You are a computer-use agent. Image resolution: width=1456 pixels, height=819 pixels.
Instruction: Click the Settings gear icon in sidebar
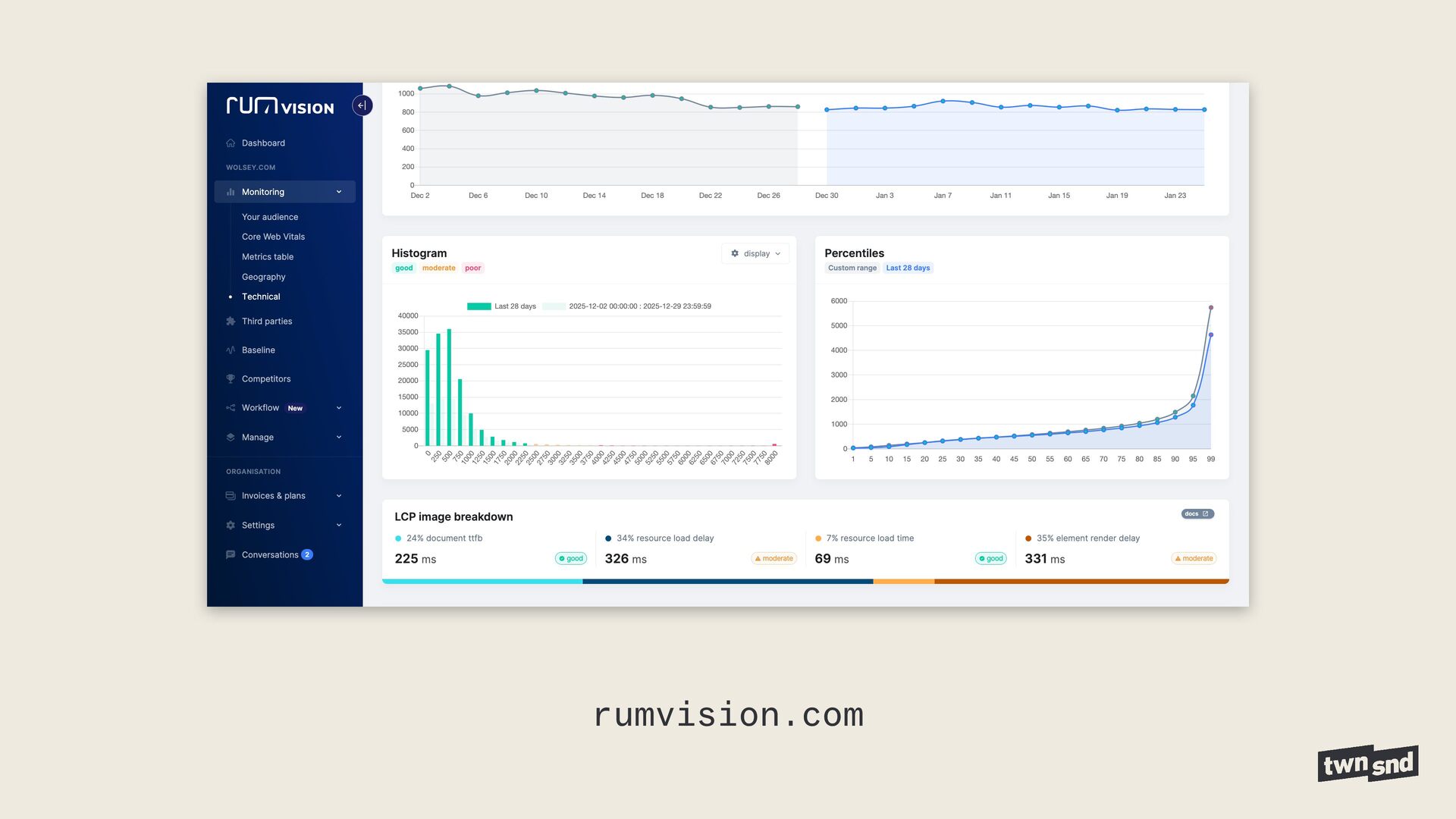[231, 526]
